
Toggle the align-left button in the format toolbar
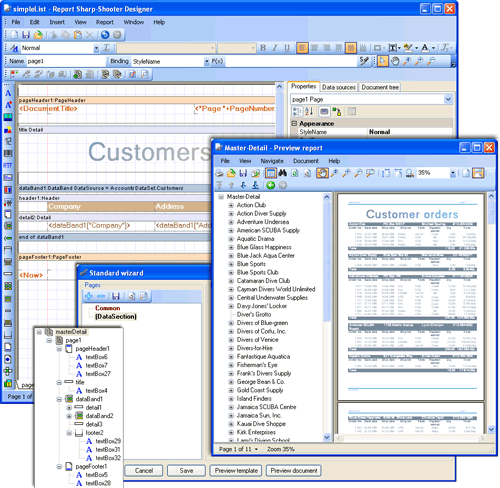(x=302, y=48)
